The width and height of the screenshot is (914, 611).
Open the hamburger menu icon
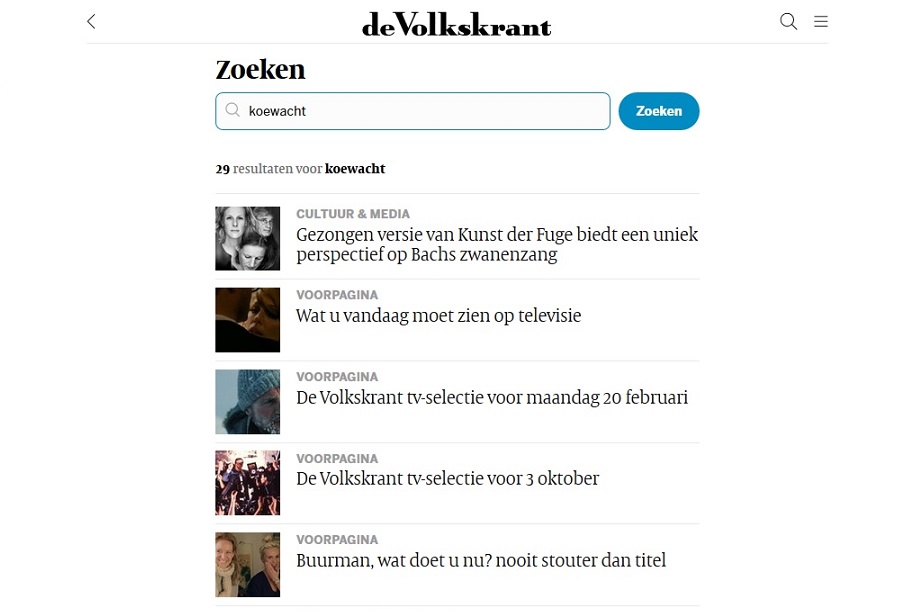[x=821, y=22]
